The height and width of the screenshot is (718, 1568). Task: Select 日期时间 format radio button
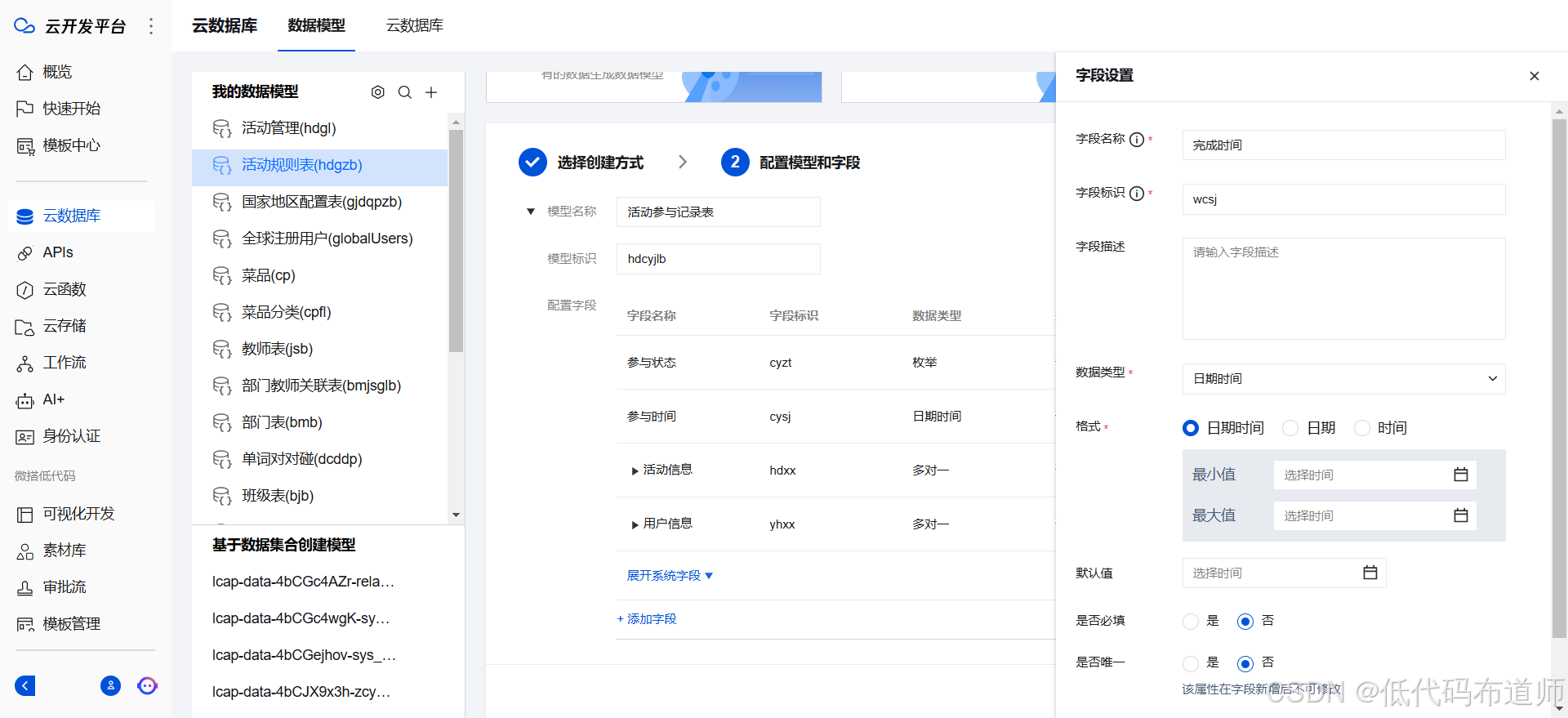pyautogui.click(x=1191, y=428)
